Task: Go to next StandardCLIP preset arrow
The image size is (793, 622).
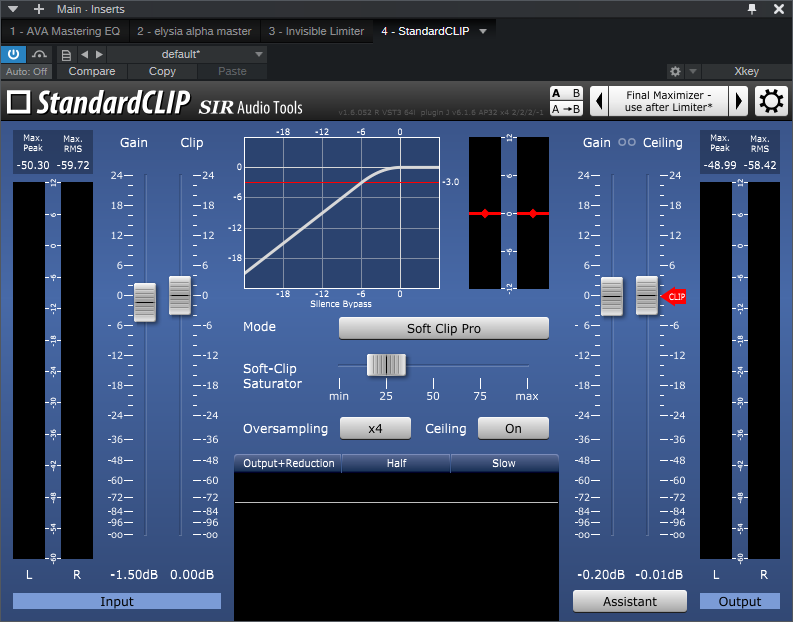Action: coord(738,101)
